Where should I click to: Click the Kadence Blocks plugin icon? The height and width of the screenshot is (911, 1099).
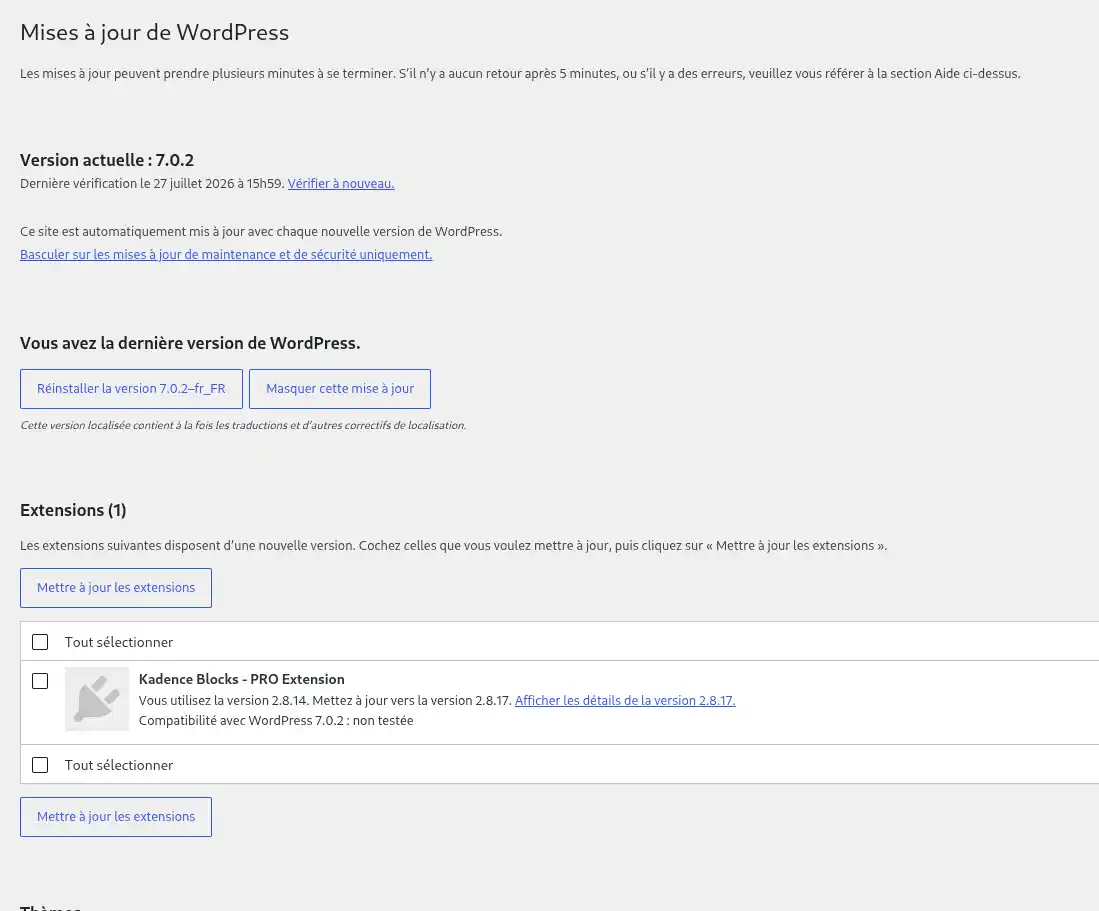tap(97, 699)
